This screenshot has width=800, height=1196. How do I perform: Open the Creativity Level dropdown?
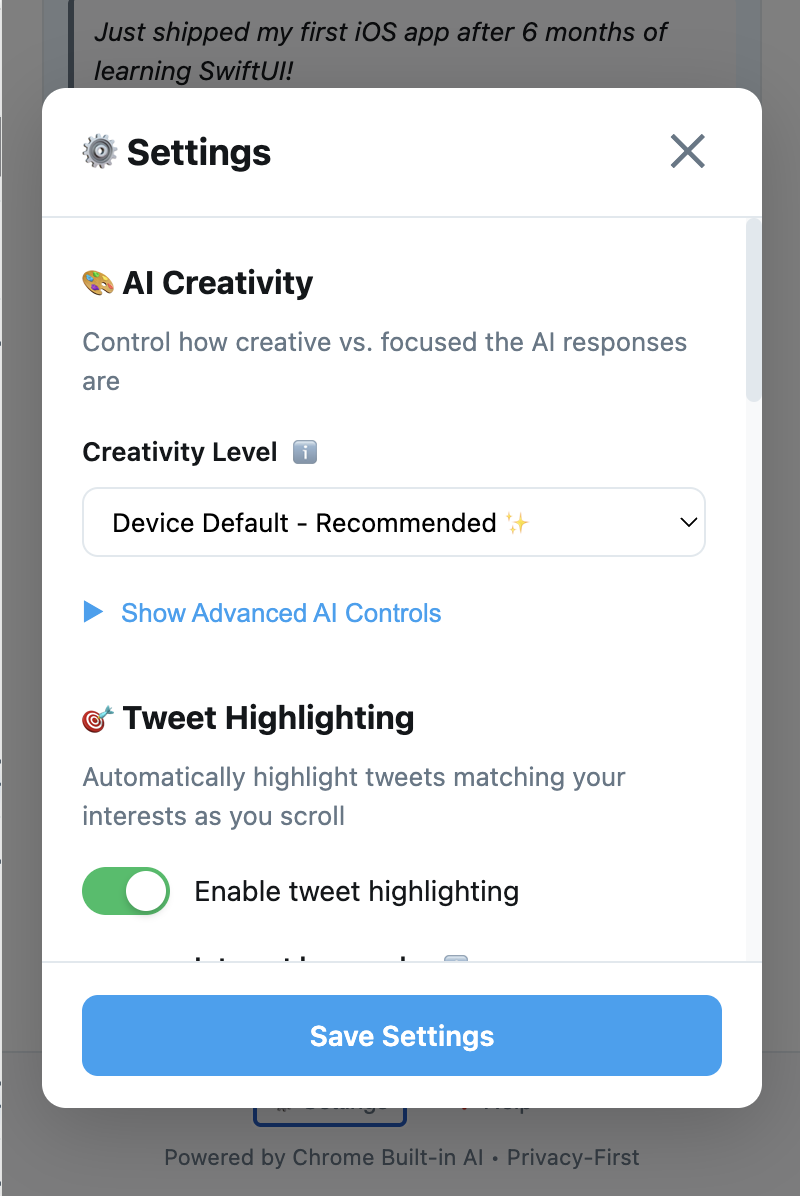(x=394, y=522)
